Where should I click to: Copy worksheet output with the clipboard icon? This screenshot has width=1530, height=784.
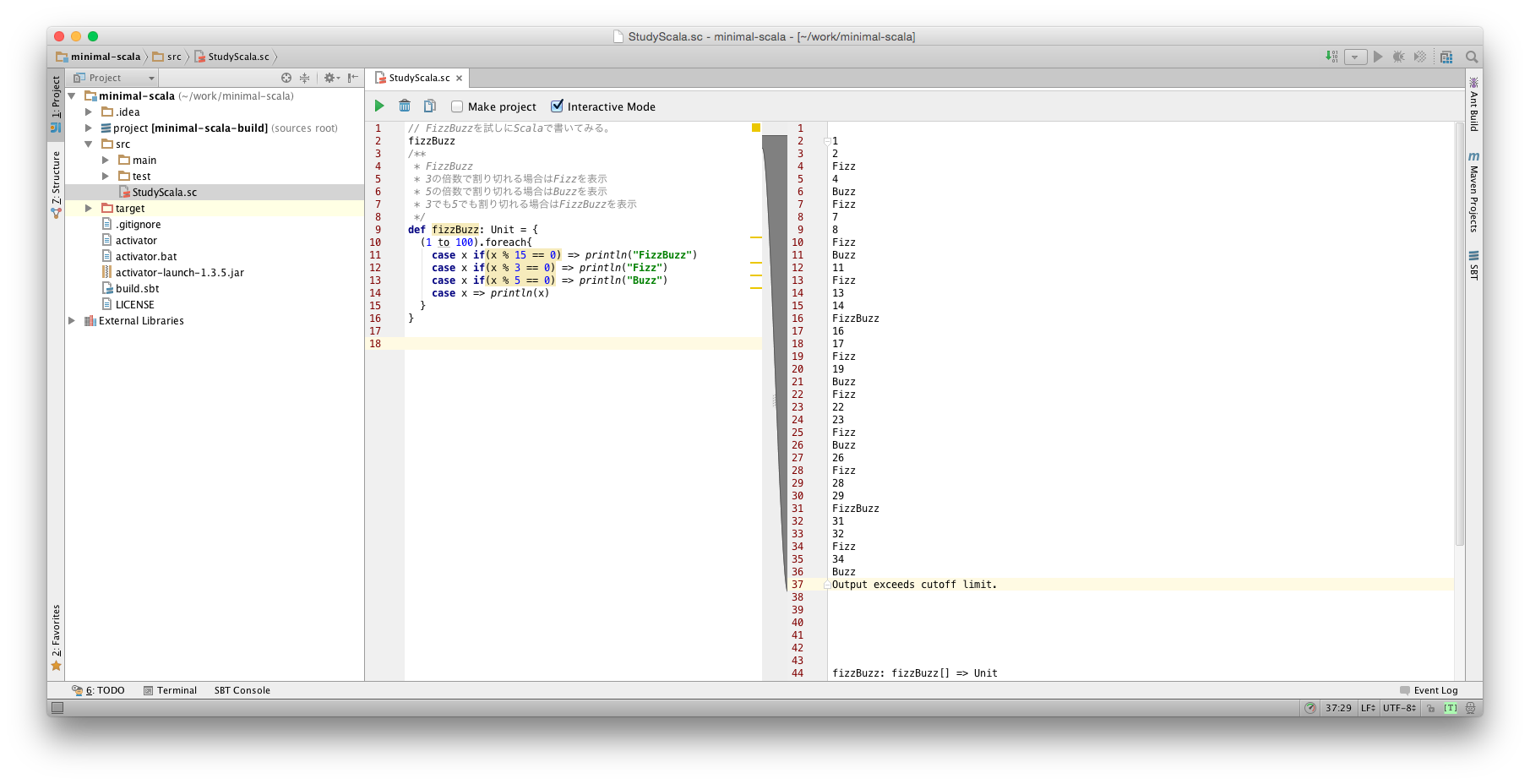point(430,106)
